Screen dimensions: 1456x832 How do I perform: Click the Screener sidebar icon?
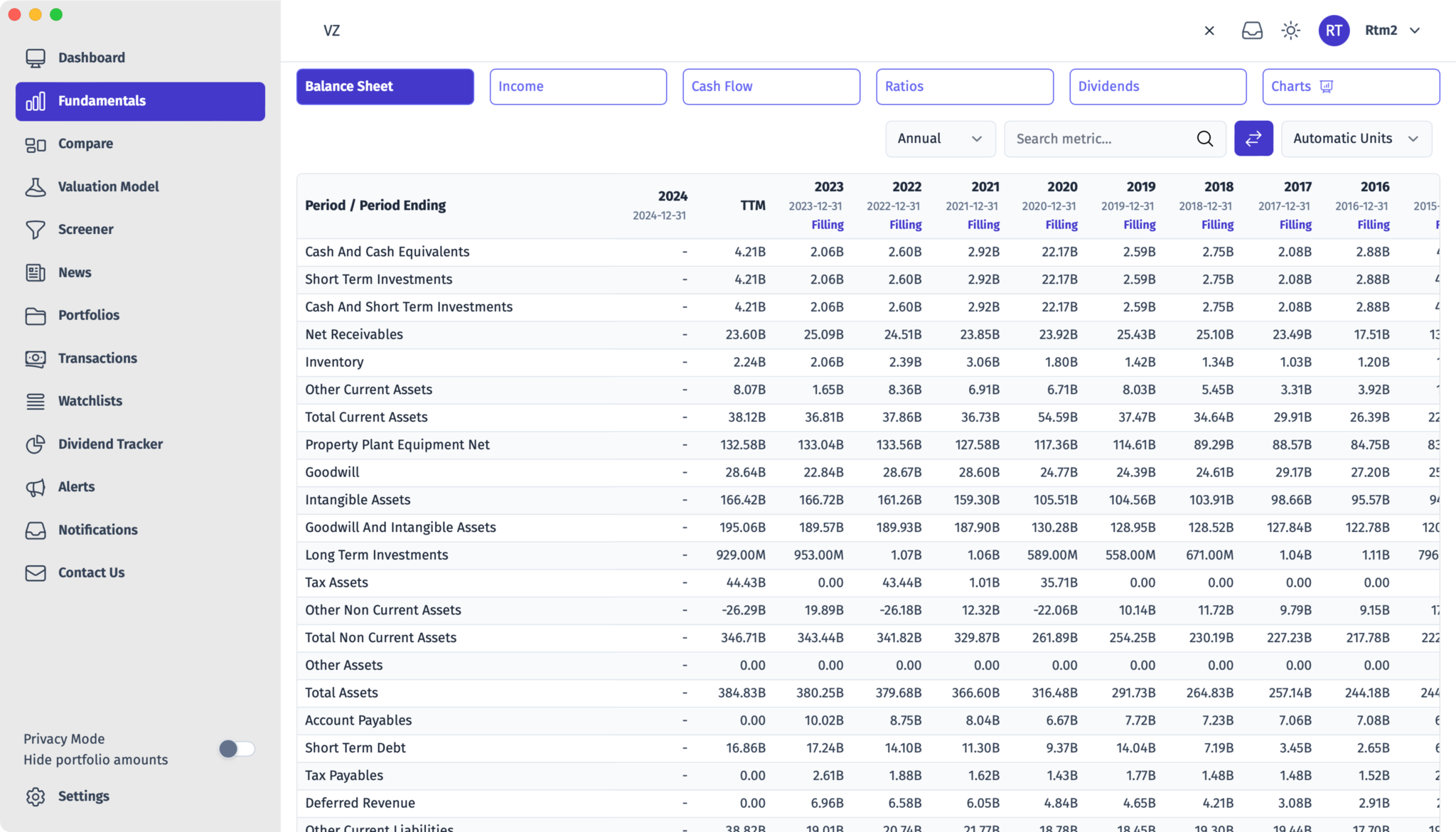click(x=36, y=229)
